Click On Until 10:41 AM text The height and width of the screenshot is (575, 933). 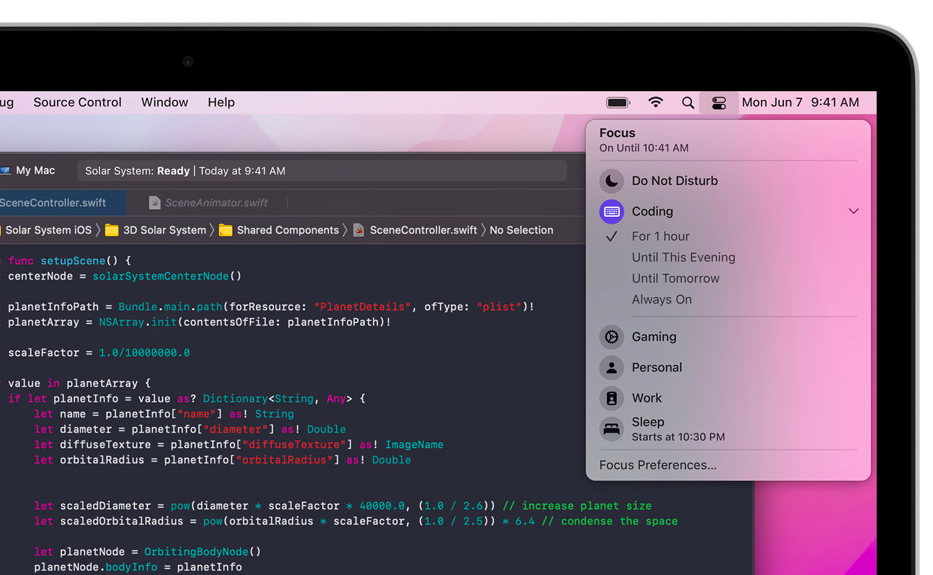[x=643, y=148]
